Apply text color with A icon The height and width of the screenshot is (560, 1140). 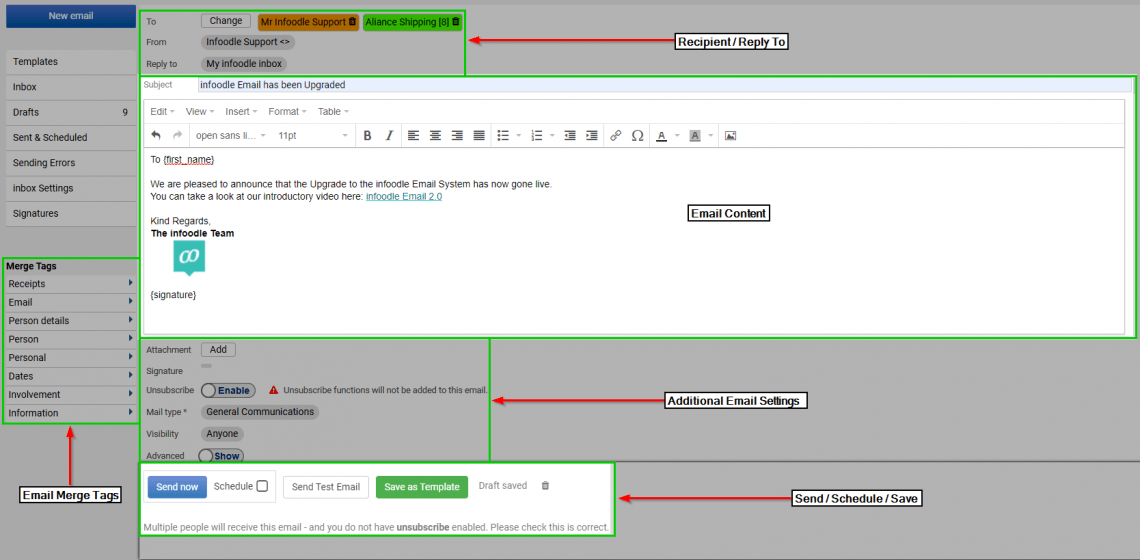(x=662, y=135)
